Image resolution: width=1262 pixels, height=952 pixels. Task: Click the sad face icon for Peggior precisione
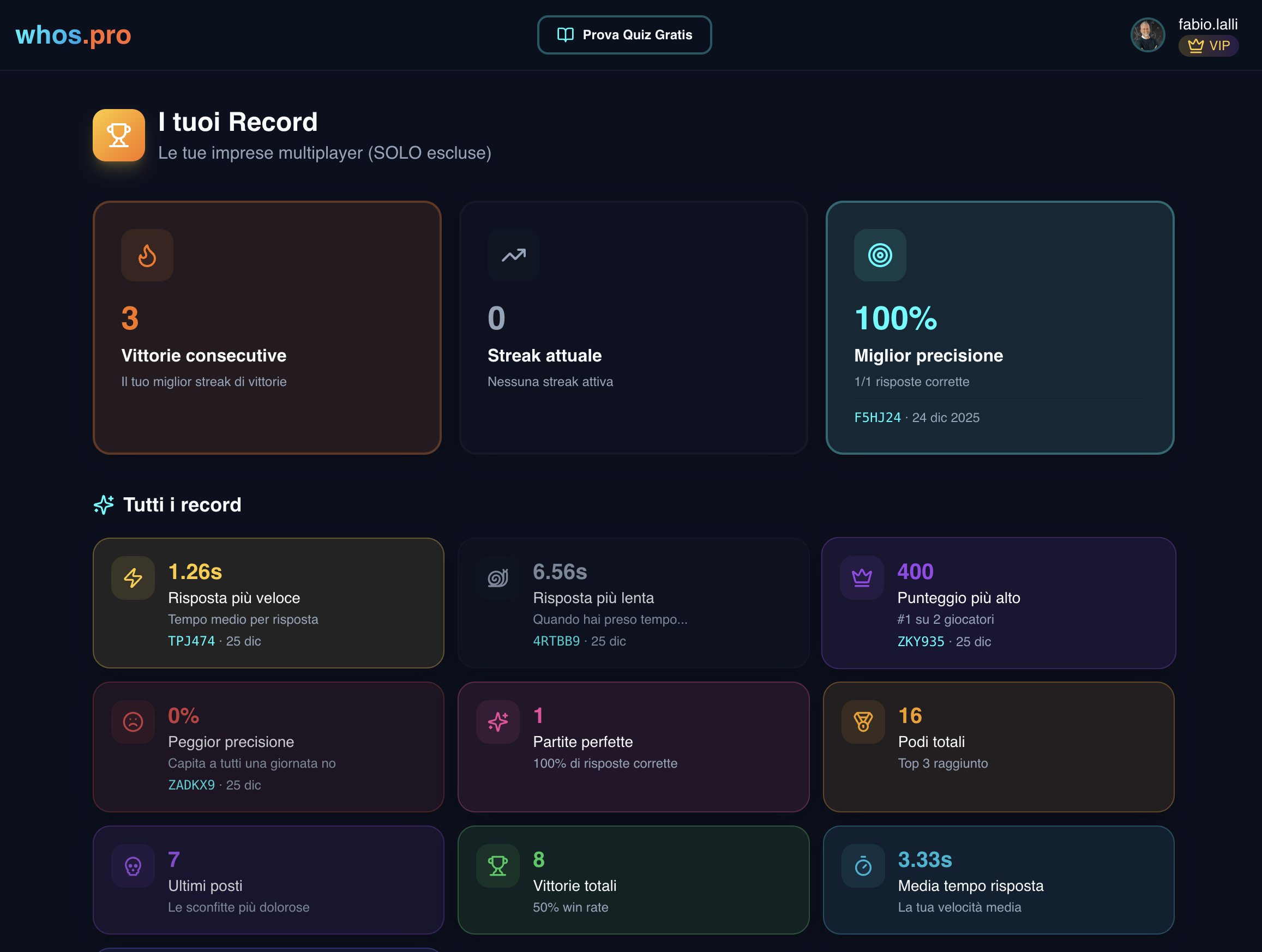pos(133,721)
